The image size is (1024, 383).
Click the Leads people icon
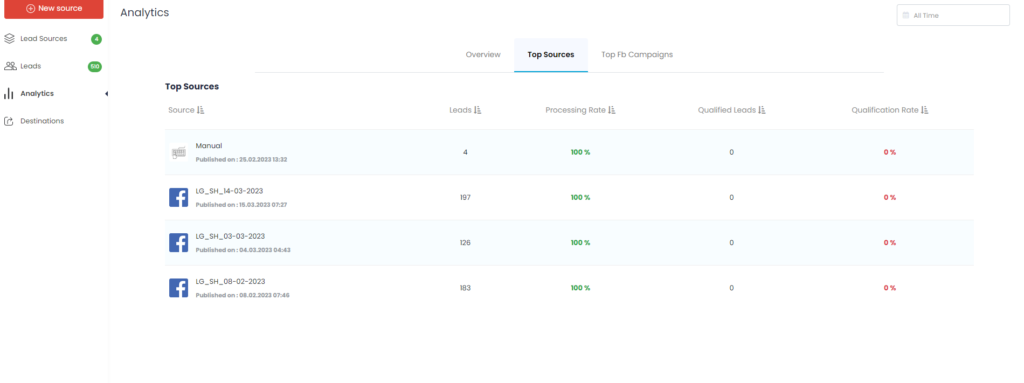(x=10, y=66)
